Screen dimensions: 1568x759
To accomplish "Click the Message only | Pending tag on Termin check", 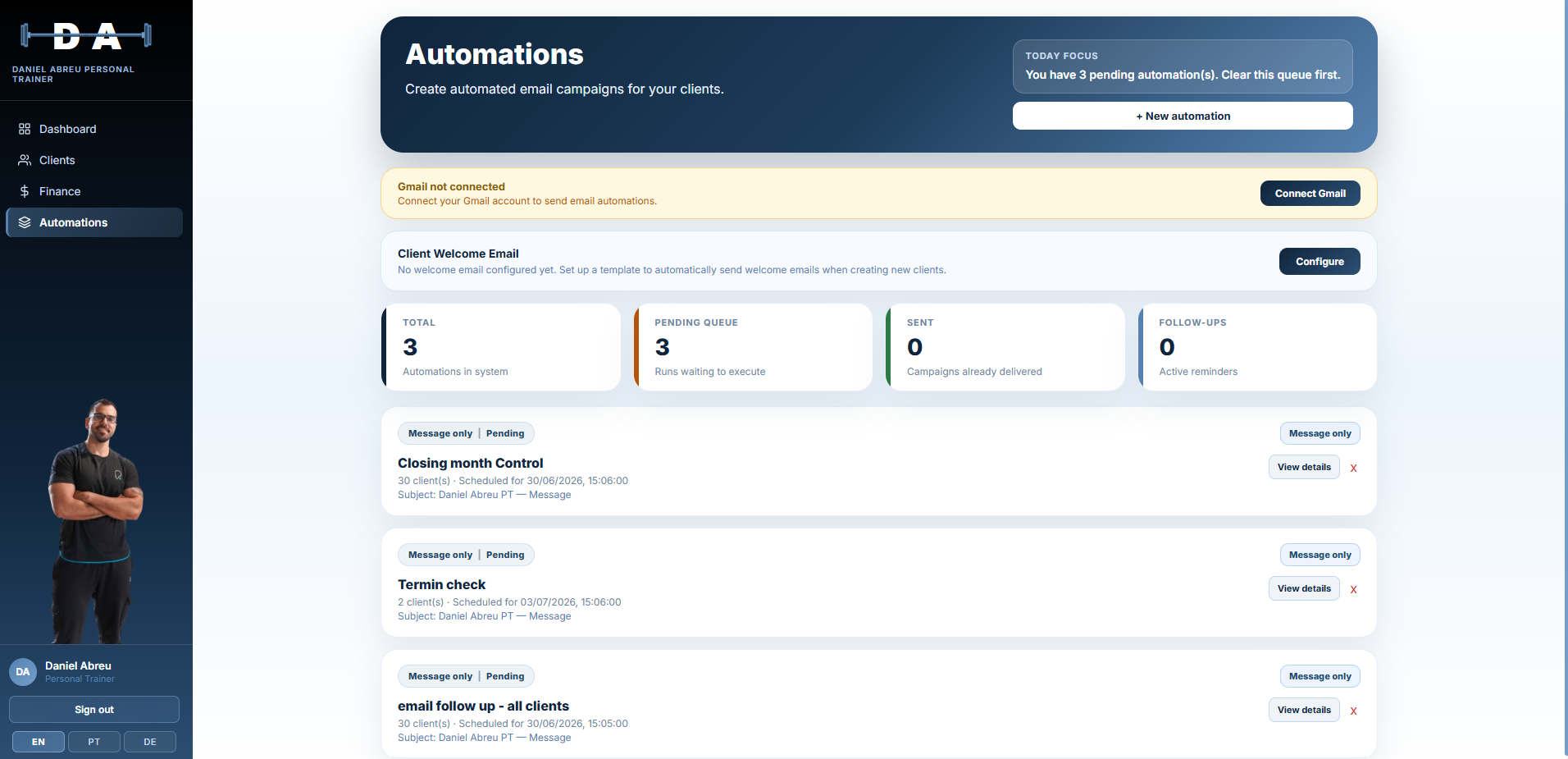I will (x=466, y=555).
